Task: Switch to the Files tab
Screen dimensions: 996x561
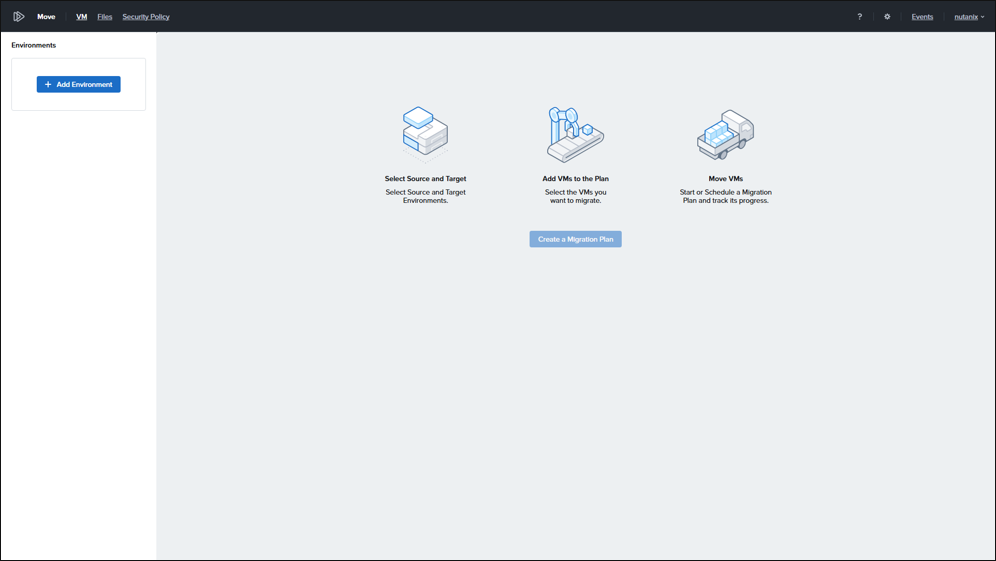Action: point(105,17)
